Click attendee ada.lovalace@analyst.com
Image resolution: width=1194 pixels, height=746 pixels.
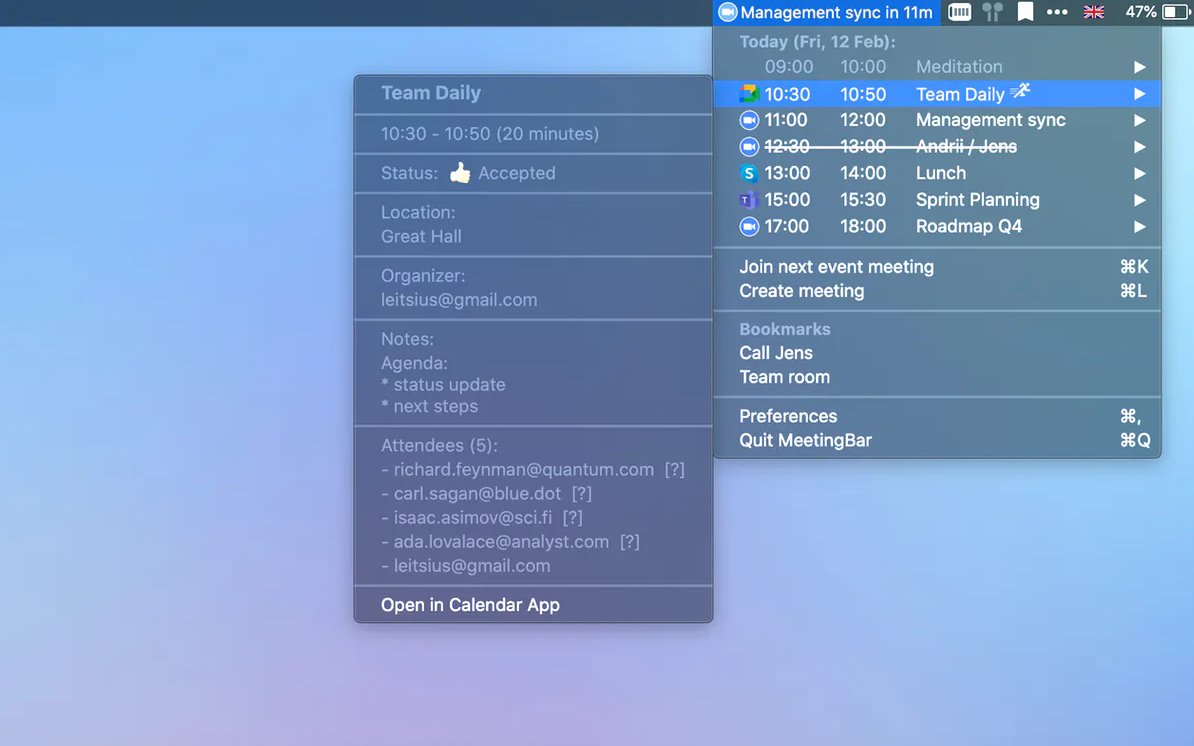click(501, 542)
